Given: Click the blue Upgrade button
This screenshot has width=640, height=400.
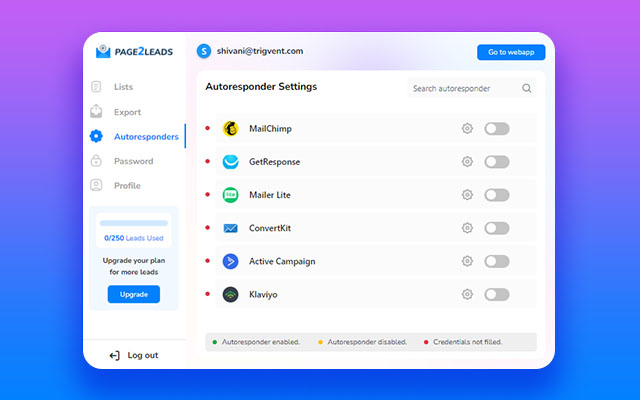Looking at the screenshot, I should click(x=133, y=294).
